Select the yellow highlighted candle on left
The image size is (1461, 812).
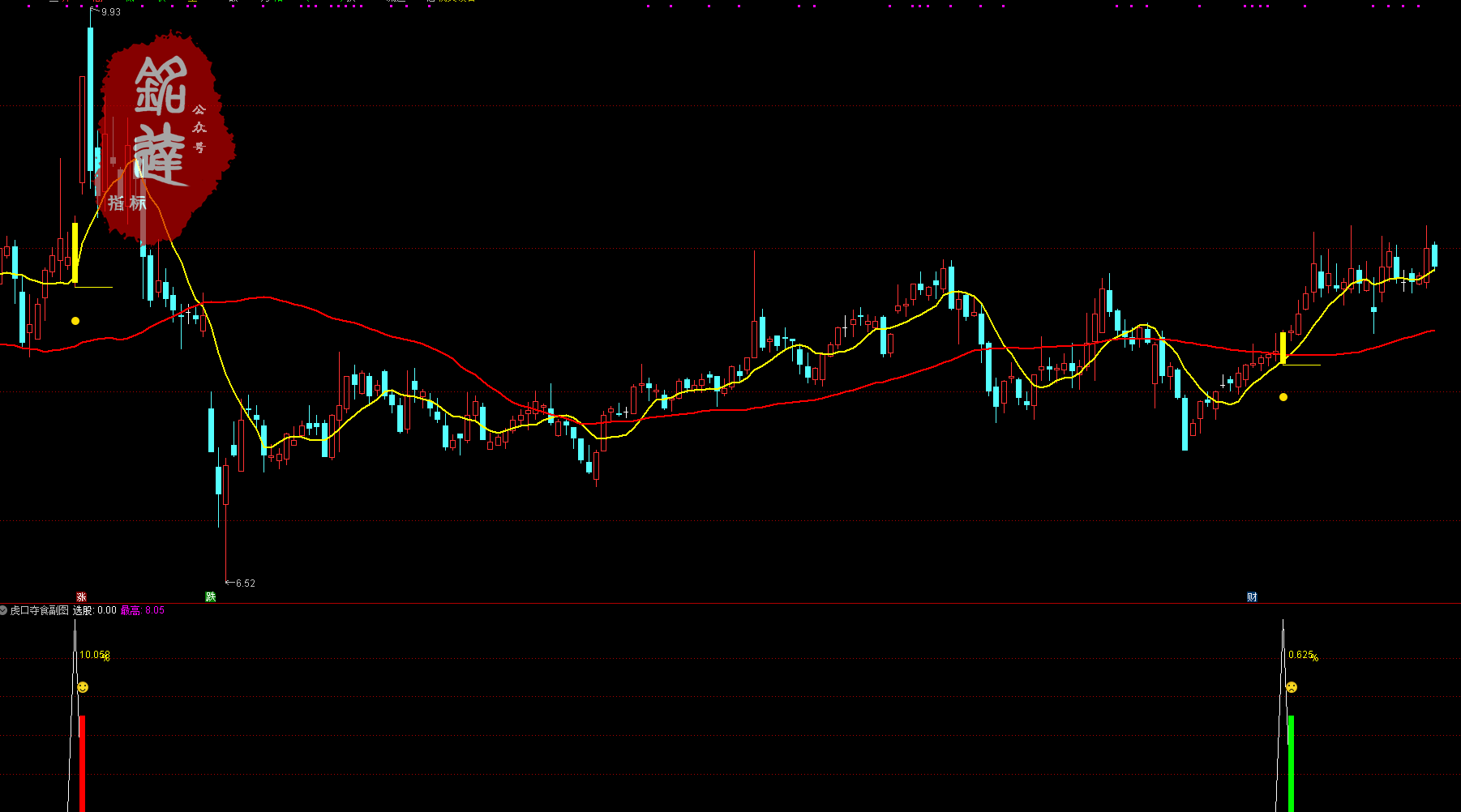coord(75,253)
